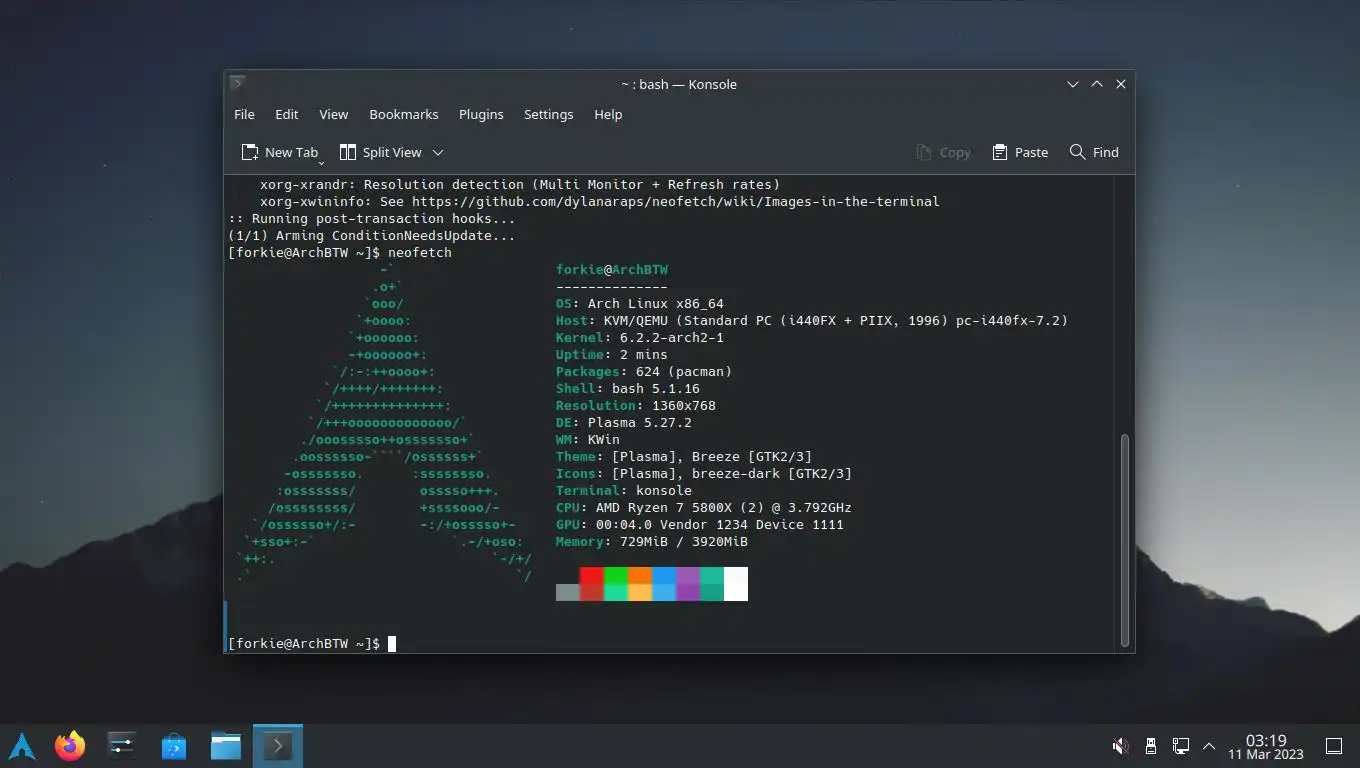Open the Help menu
Image resolution: width=1360 pixels, height=768 pixels.
pyautogui.click(x=608, y=114)
